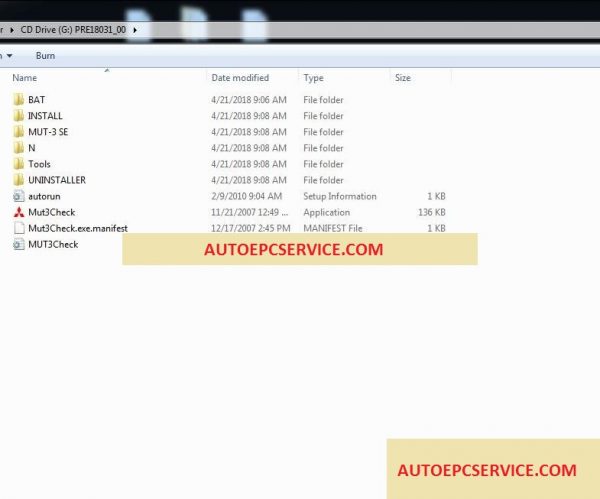This screenshot has height=499, width=600.
Task: Select the autorun file name
Action: (44, 196)
